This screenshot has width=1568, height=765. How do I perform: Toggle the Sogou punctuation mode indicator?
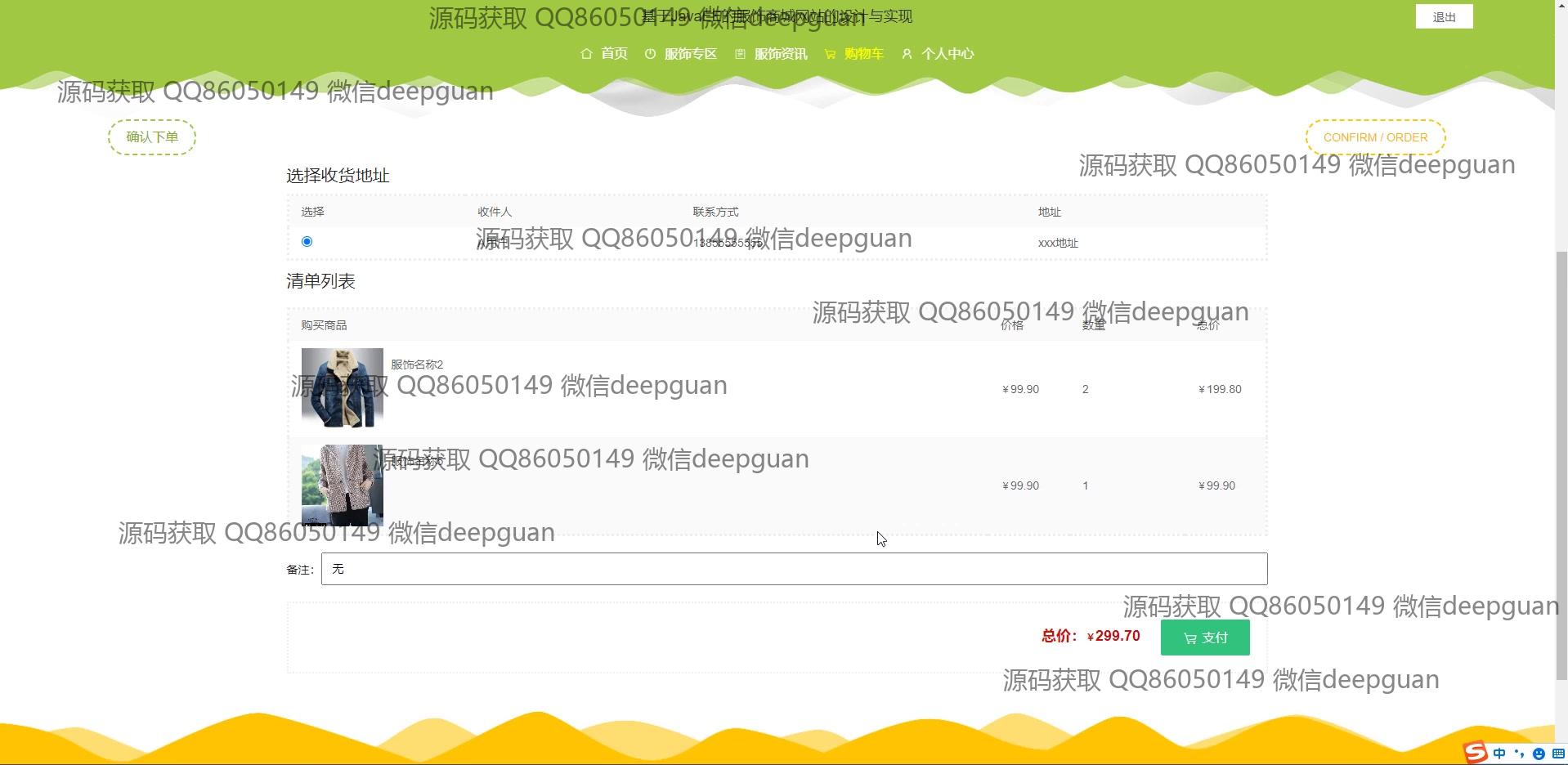(x=1519, y=754)
